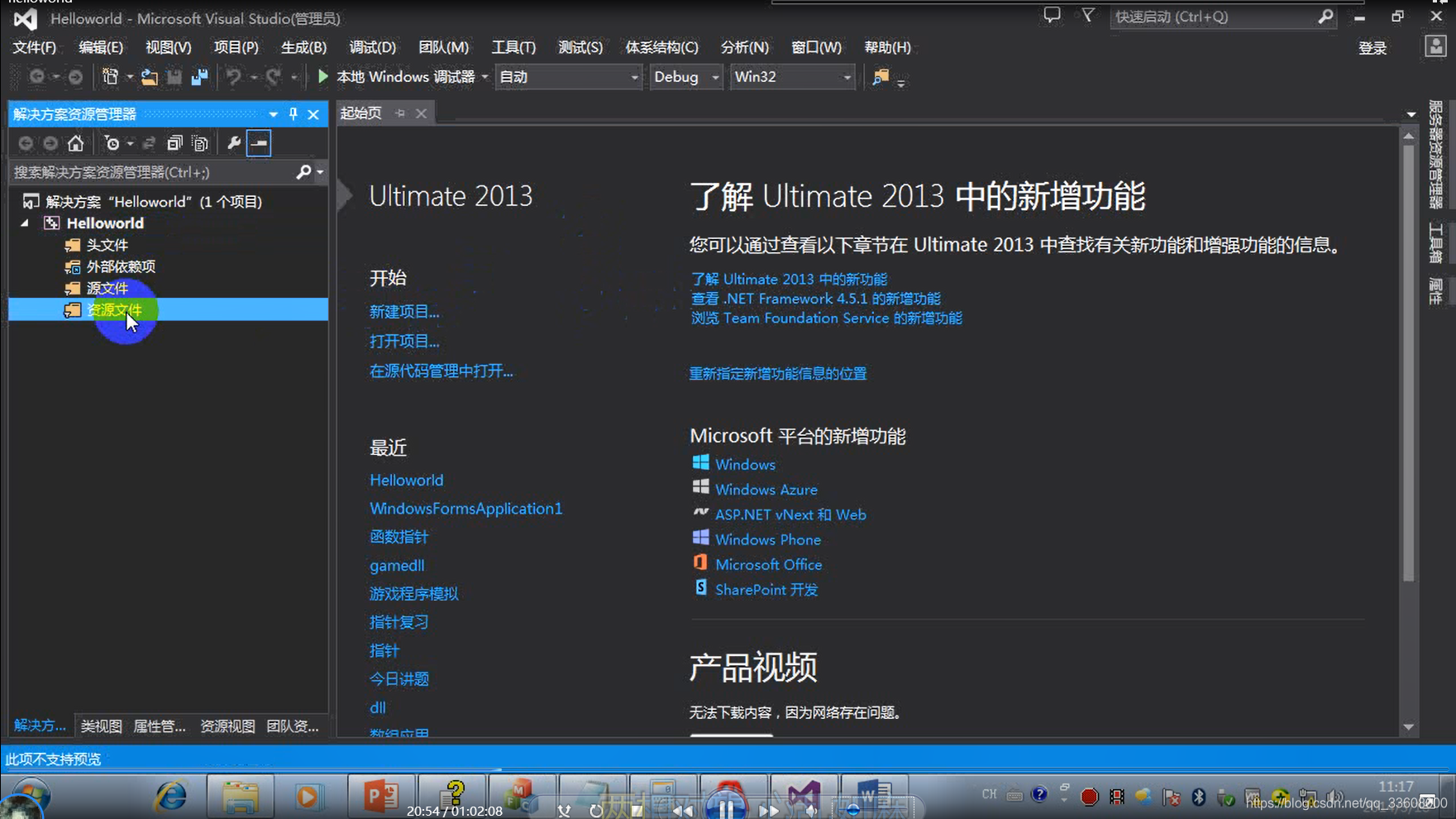Select the 源文件 folder
The width and height of the screenshot is (1456, 819).
[107, 288]
